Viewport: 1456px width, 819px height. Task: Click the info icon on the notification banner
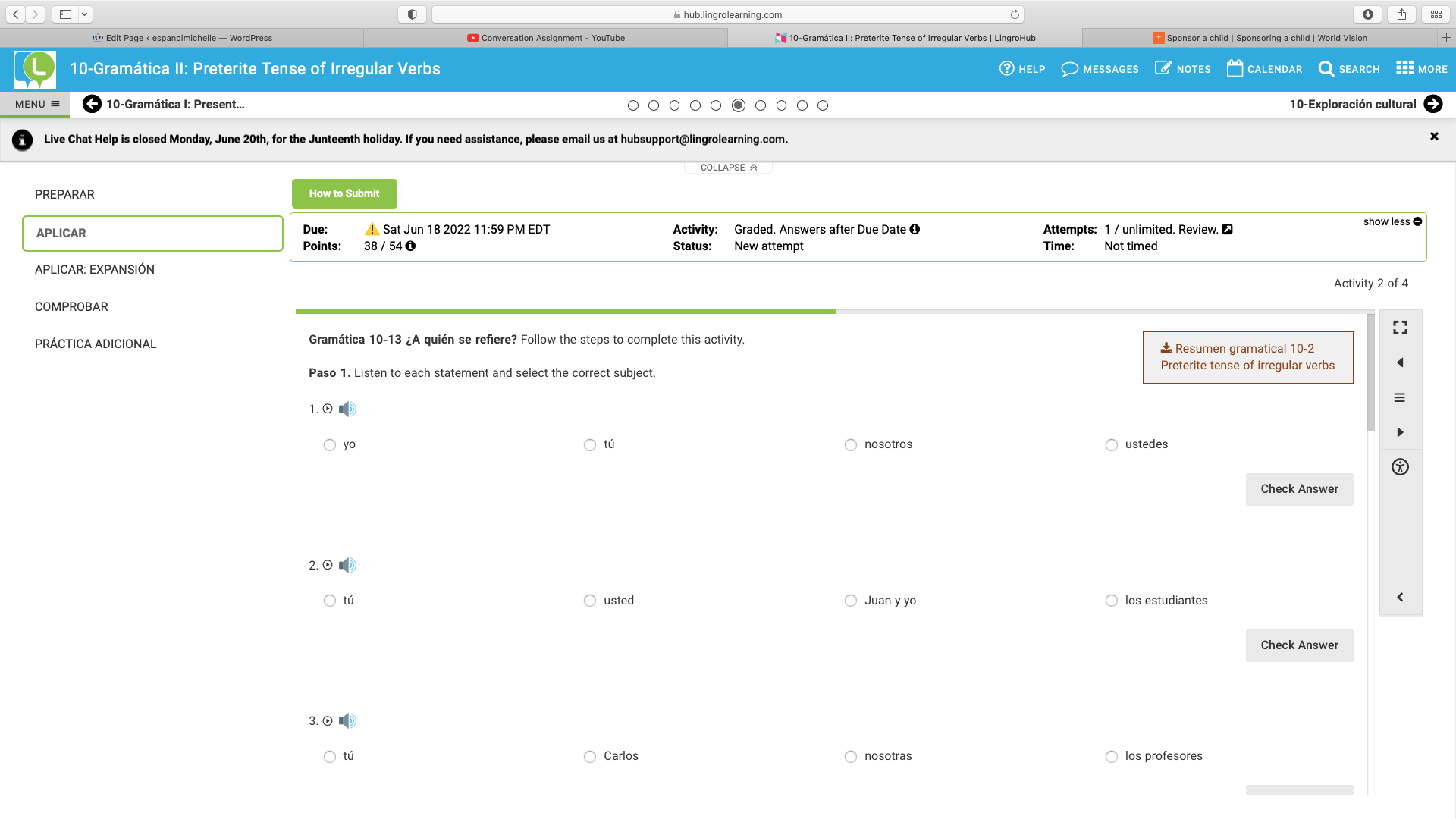click(x=23, y=140)
